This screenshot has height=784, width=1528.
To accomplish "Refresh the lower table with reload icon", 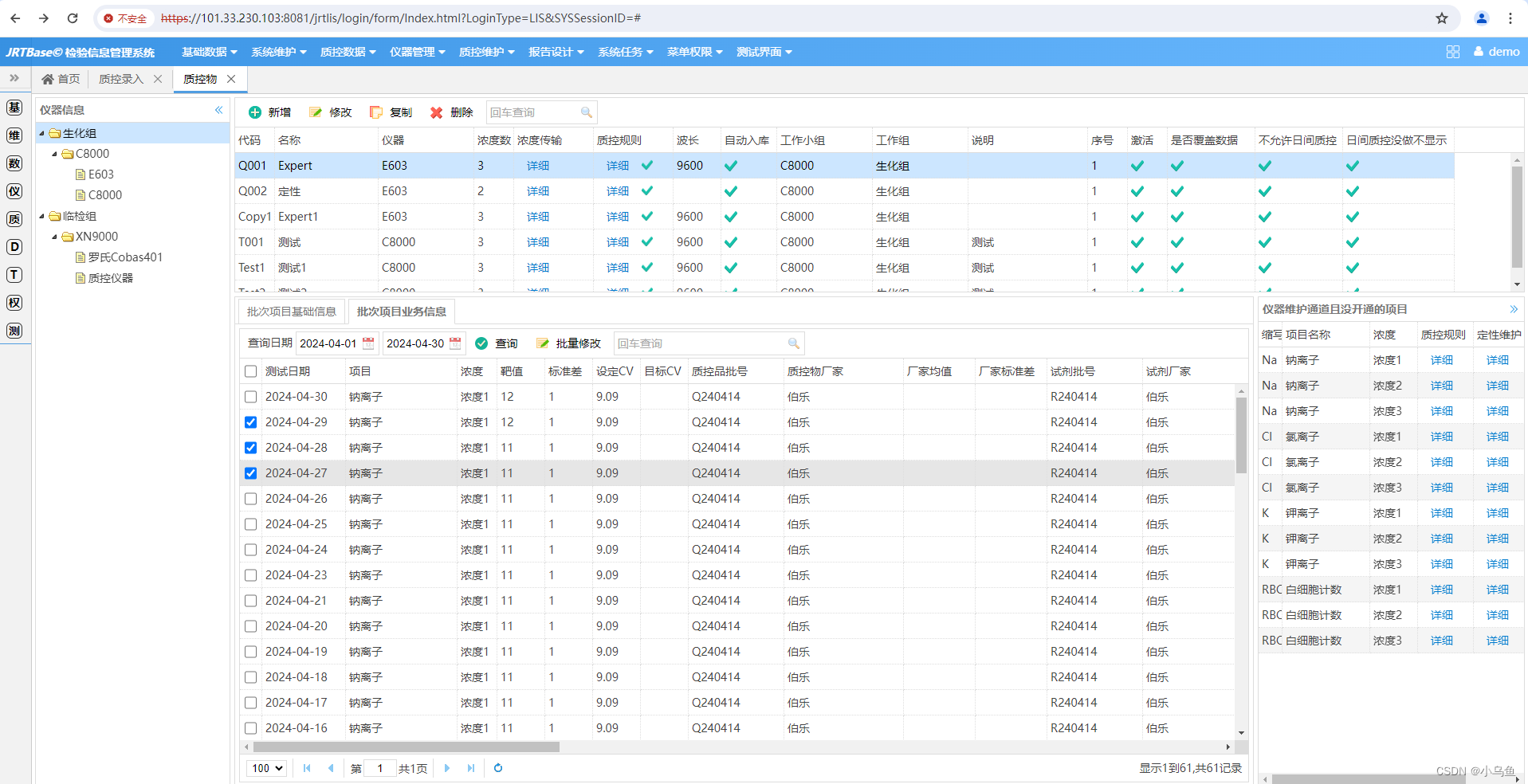I will point(498,768).
